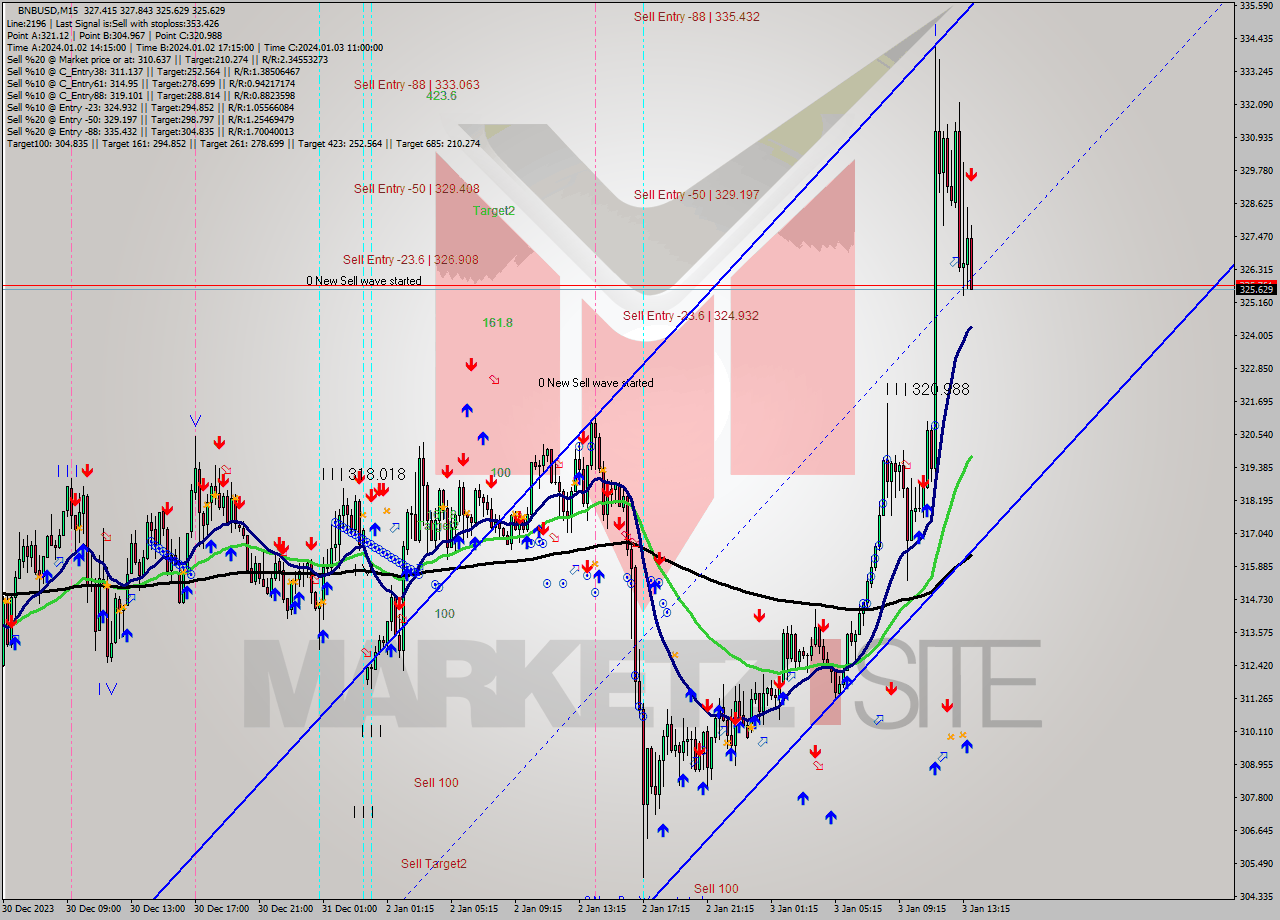The image size is (1280, 920).
Task: Click the 317.040 price axis label
Action: (1255, 534)
